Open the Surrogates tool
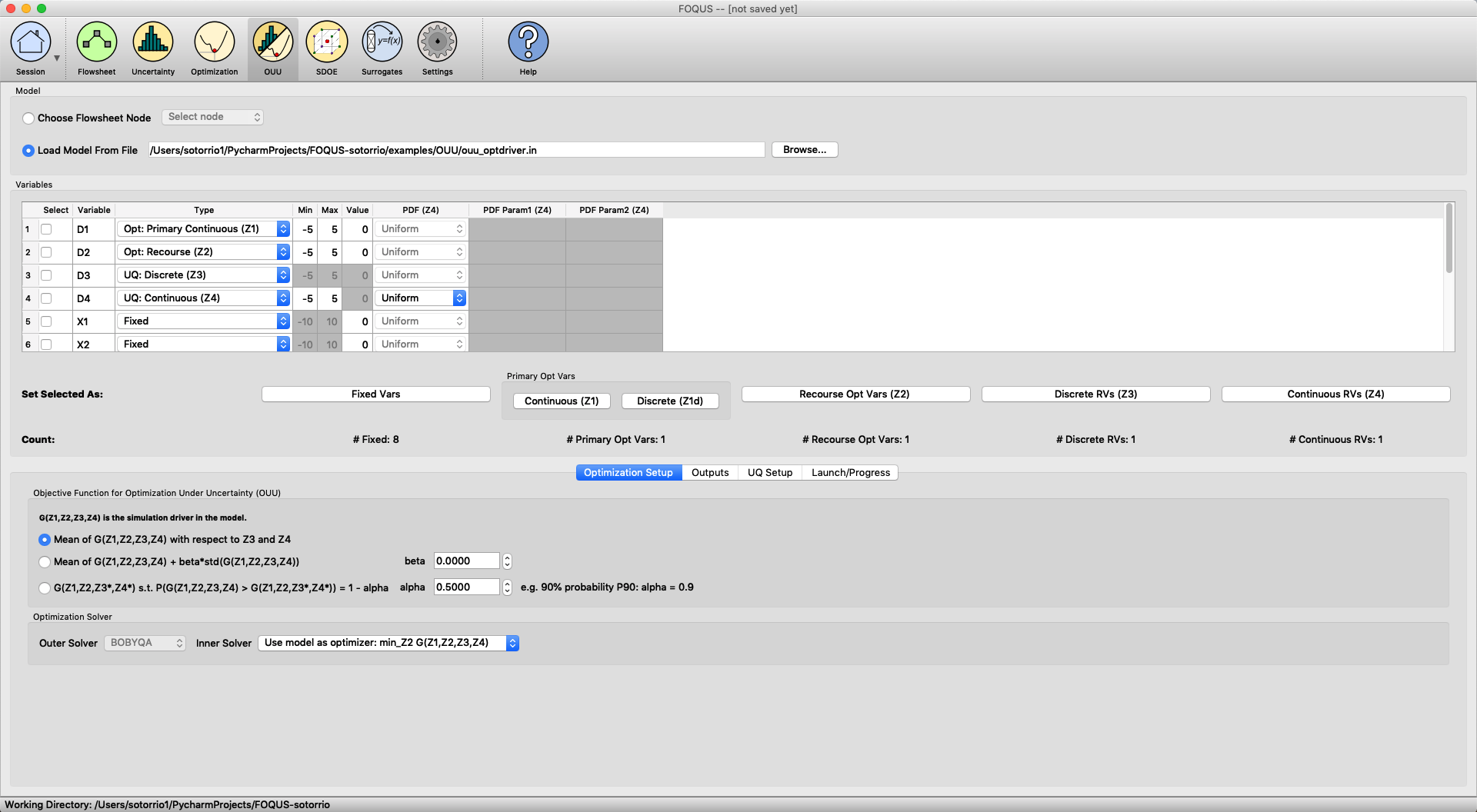 (x=382, y=43)
